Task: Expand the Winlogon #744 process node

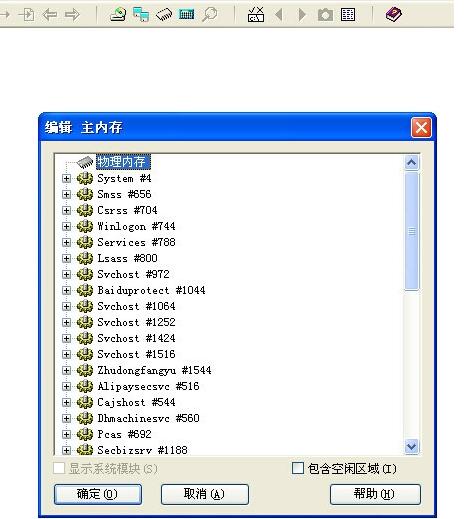Action: 66,227
